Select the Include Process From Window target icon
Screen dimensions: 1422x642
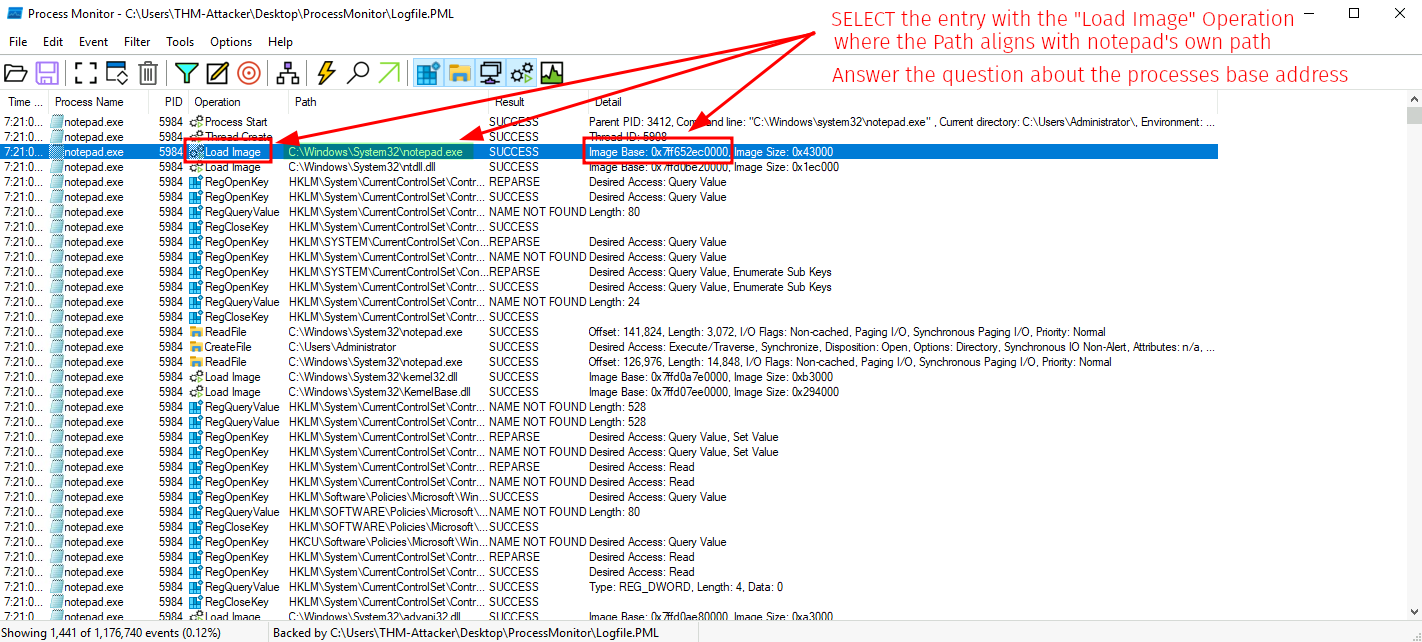point(249,73)
